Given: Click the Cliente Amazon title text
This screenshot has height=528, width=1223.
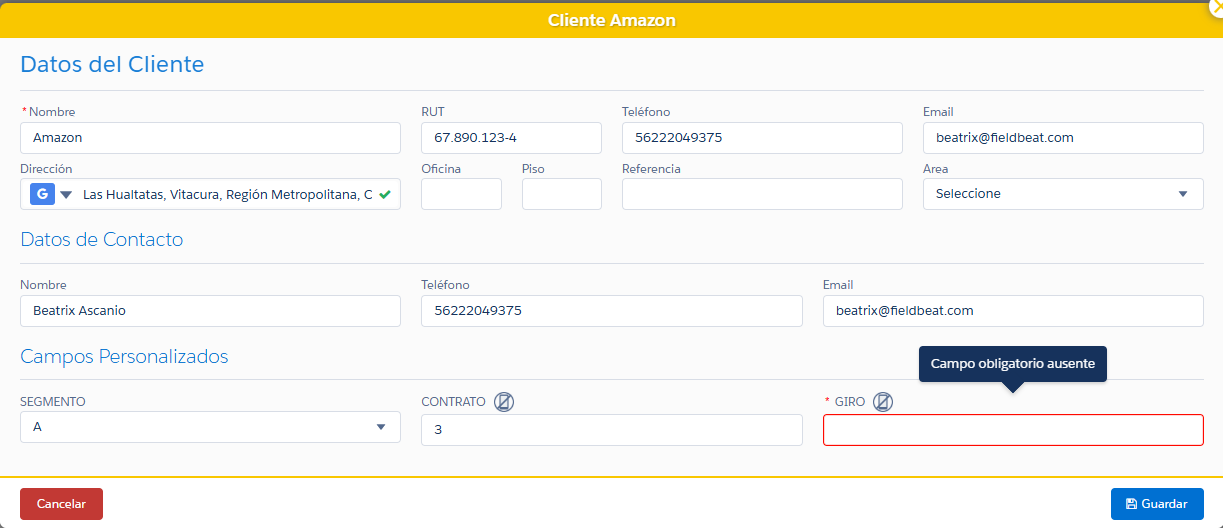Looking at the screenshot, I should coord(611,20).
